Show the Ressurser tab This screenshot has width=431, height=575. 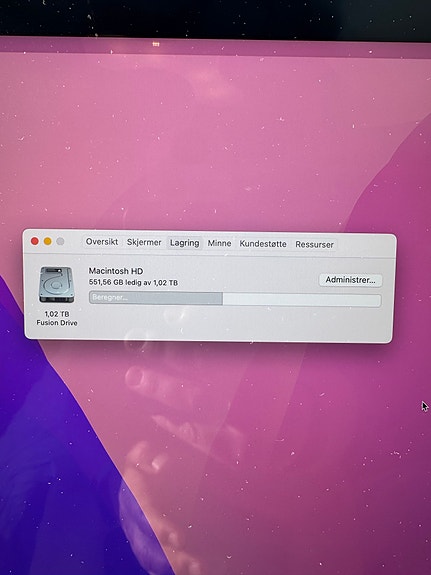tap(314, 245)
